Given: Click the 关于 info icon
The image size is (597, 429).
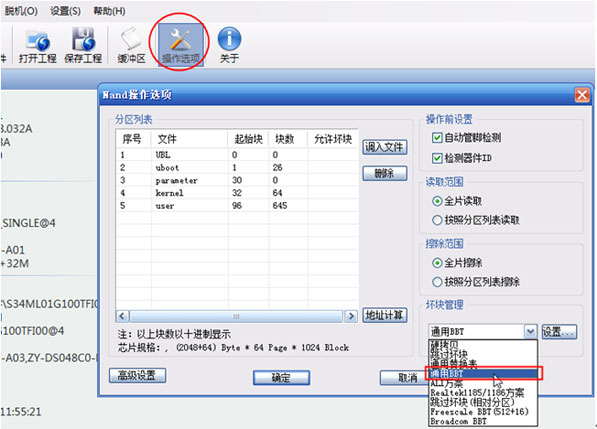Looking at the screenshot, I should tap(229, 46).
